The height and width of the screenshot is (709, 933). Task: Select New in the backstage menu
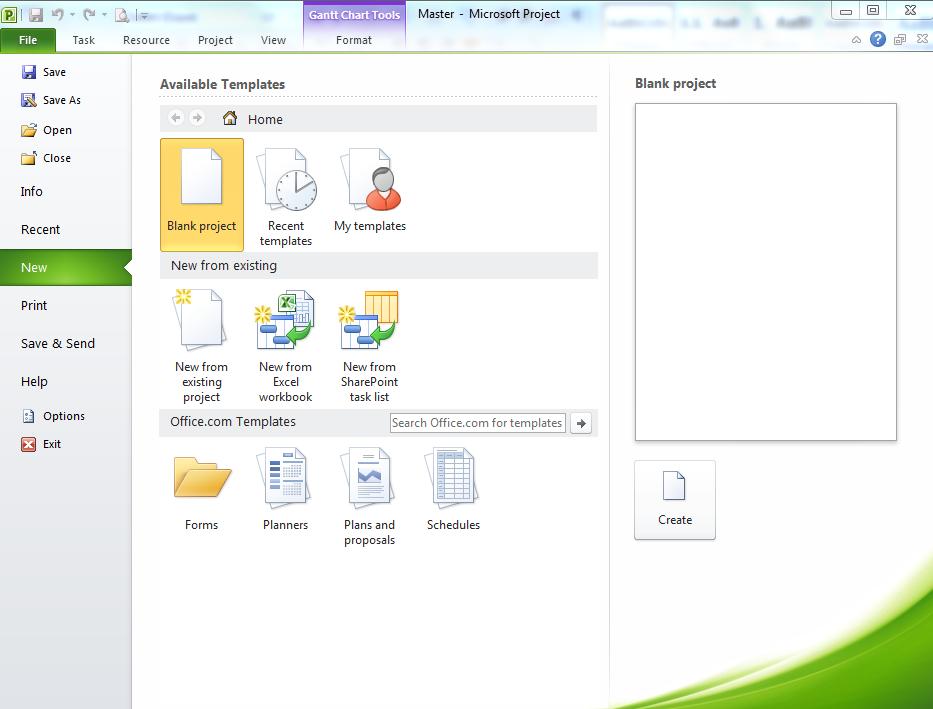65,268
